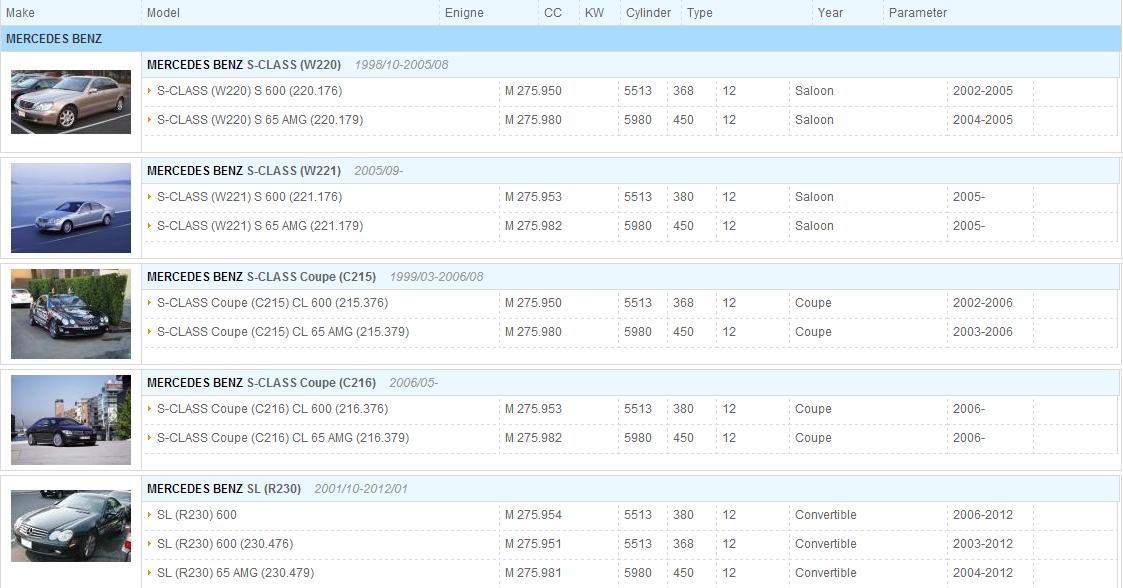
Task: Click the year range 2002-2005
Action: tap(983, 91)
